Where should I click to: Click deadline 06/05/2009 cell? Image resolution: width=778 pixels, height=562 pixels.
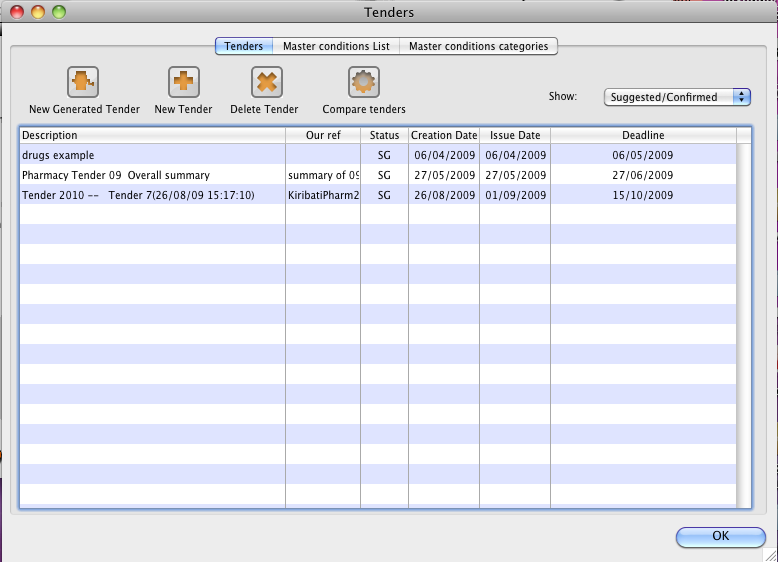tap(643, 155)
